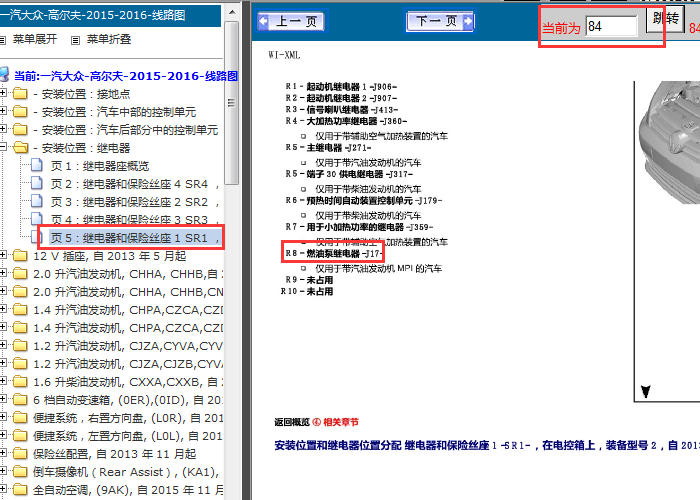The image size is (700, 500).
Task: Click the 当前:一汽大众-高尔夫-2015-2016-线路图 root link
Action: (x=126, y=76)
